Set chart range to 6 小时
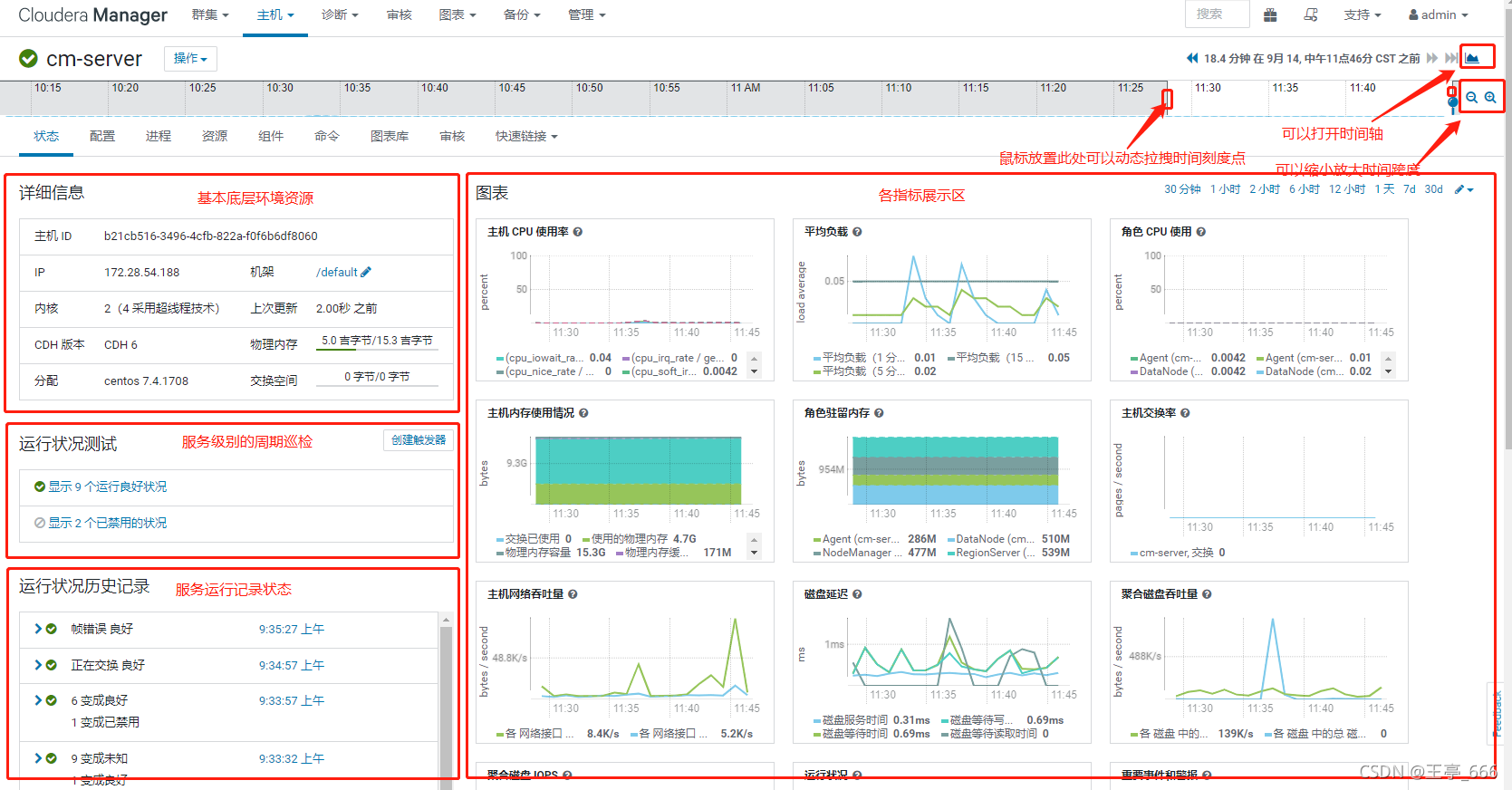This screenshot has width=1512, height=790. (1304, 189)
